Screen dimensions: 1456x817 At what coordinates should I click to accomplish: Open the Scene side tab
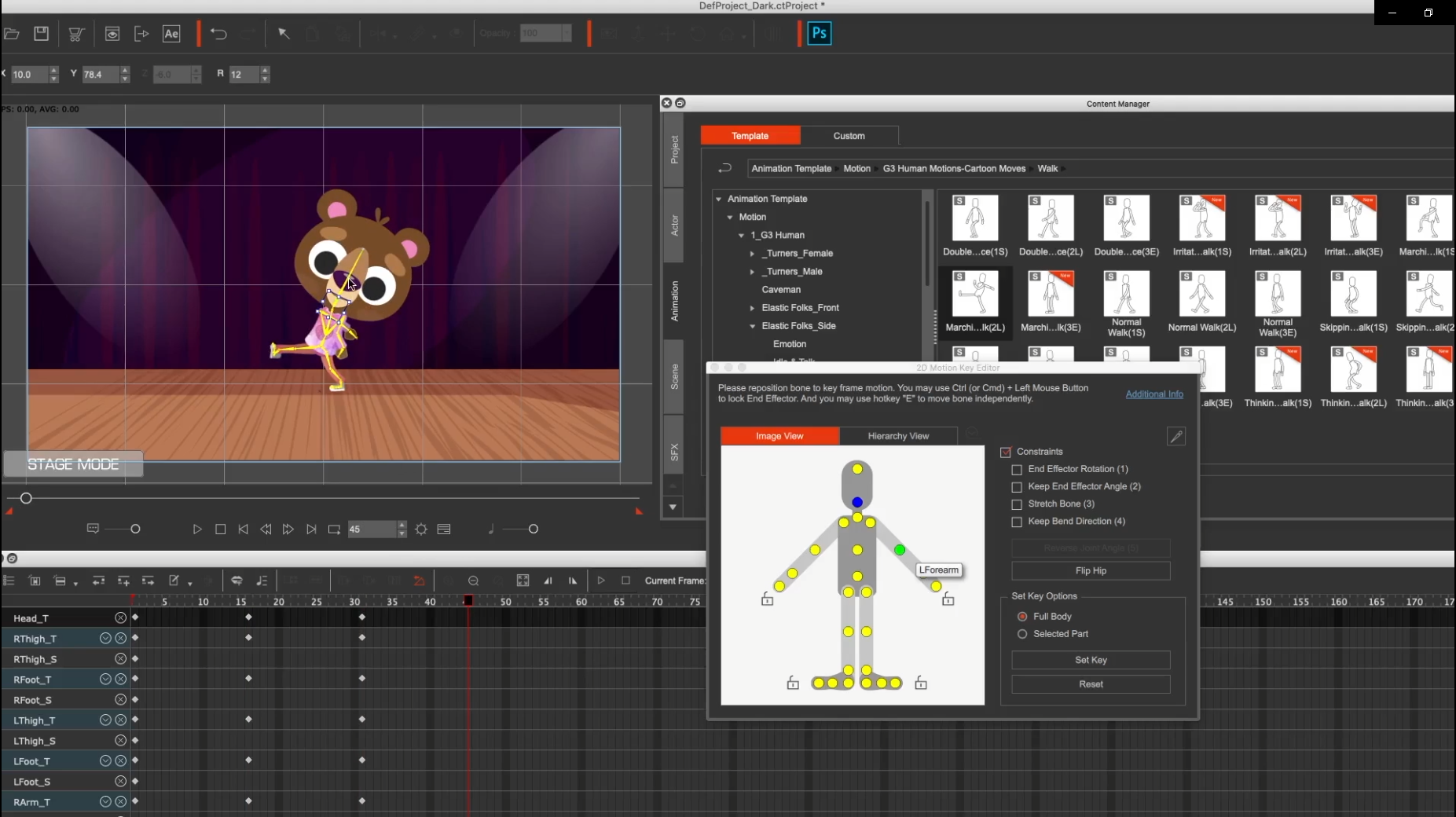click(674, 377)
